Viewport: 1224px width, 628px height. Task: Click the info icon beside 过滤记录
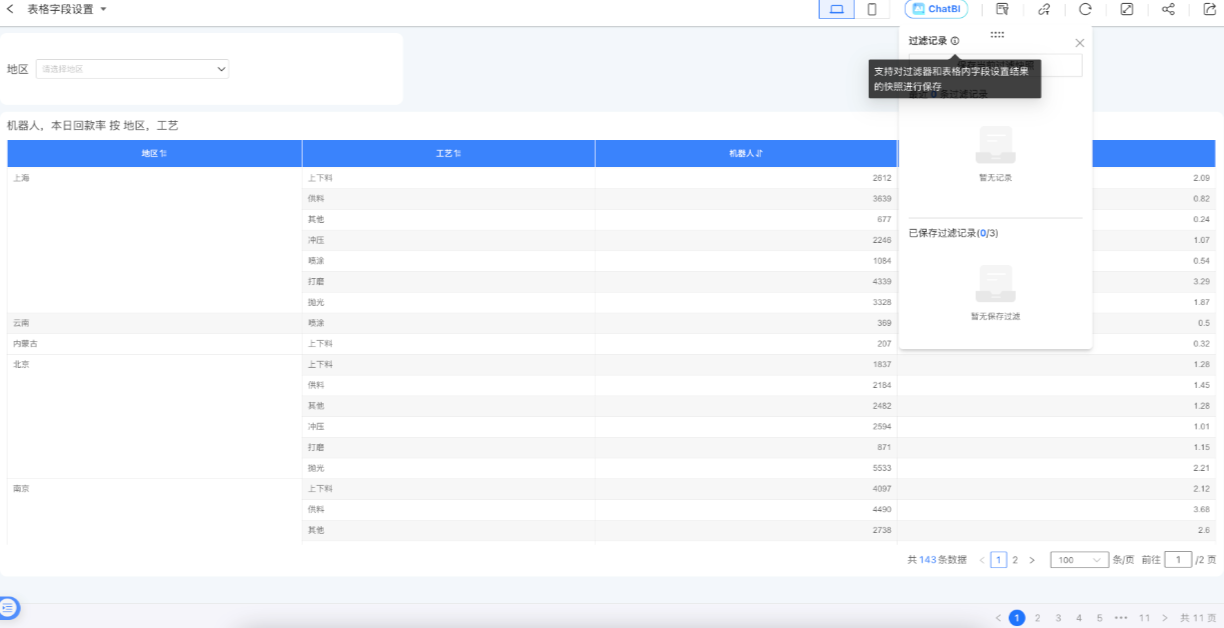click(x=955, y=41)
